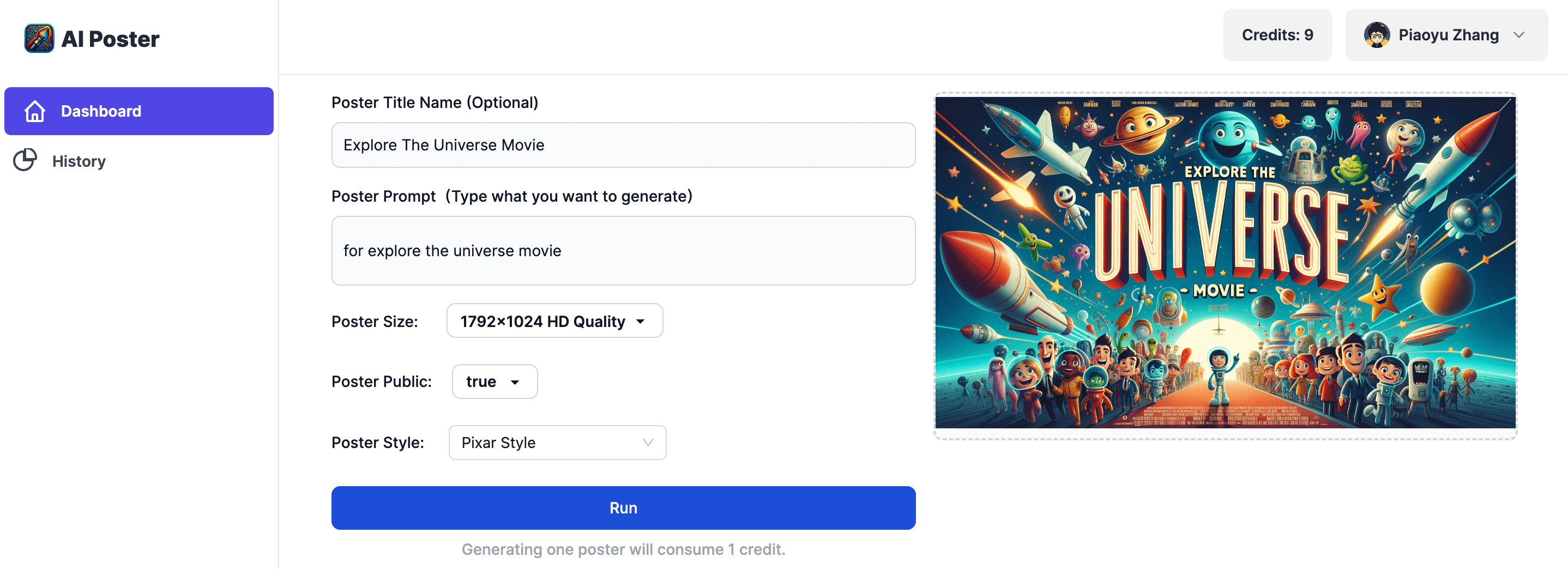Click the Poster Style dropdown arrow
This screenshot has width=1568, height=569.
(647, 443)
